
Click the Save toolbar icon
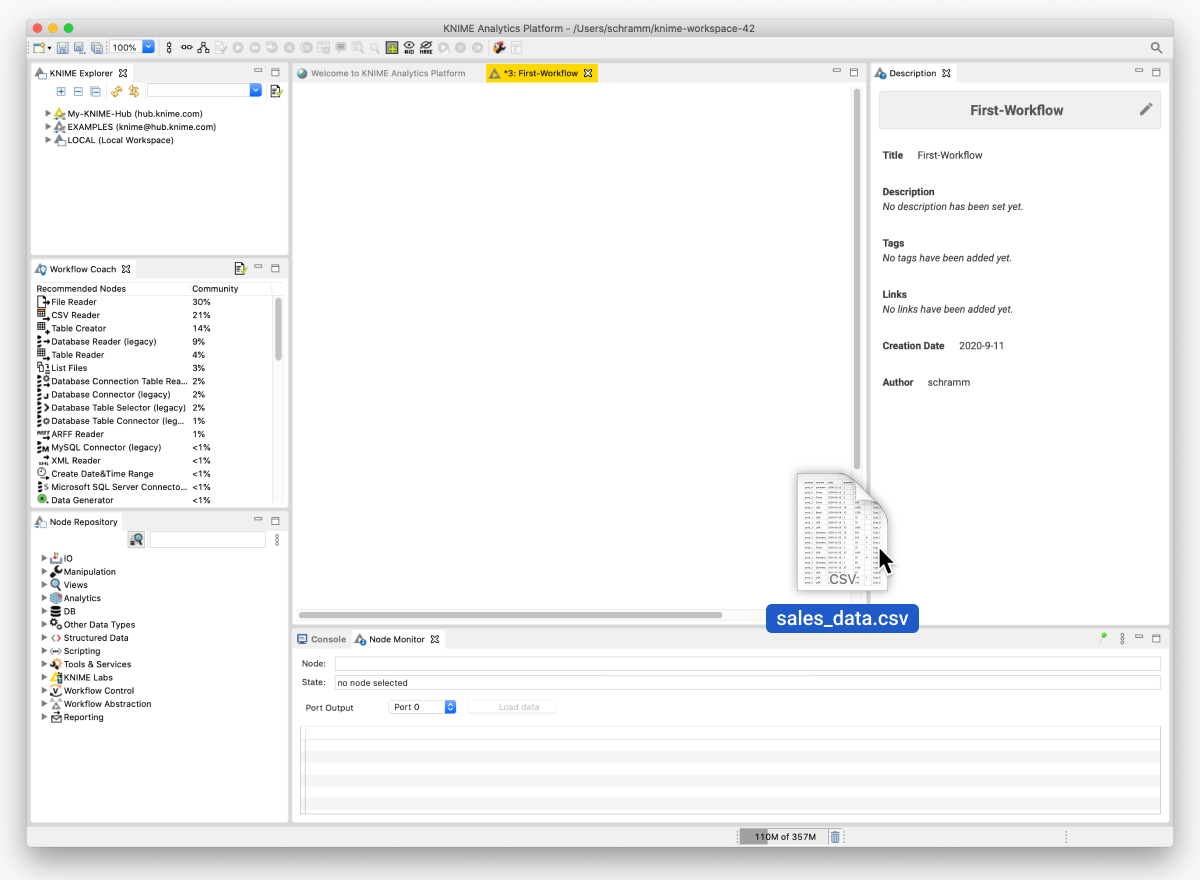(x=62, y=47)
